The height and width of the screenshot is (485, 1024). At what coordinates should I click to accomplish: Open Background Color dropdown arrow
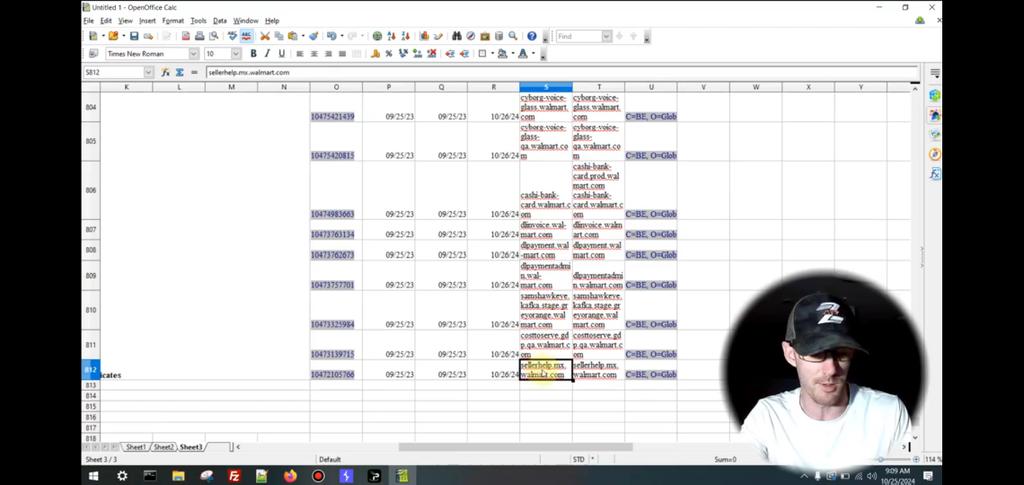click(x=513, y=54)
